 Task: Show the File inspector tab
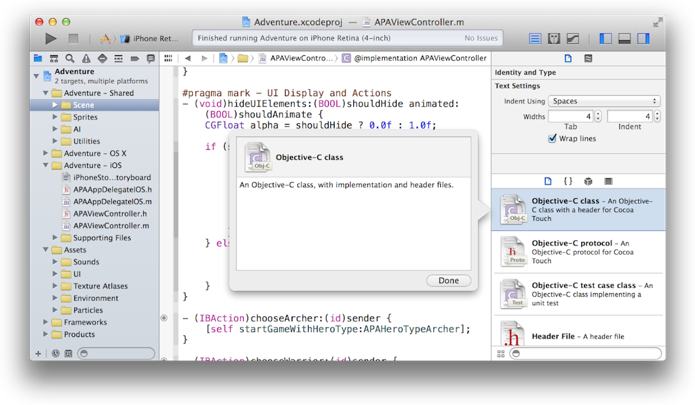tap(568, 58)
